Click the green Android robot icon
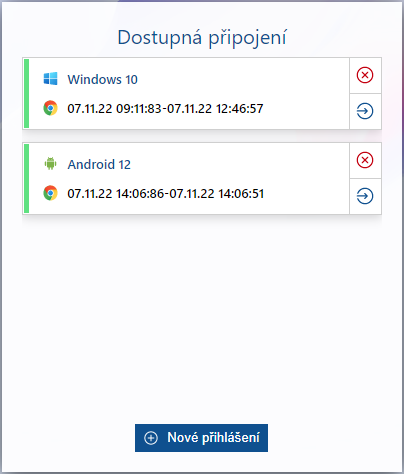The height and width of the screenshot is (474, 404). pos(50,164)
